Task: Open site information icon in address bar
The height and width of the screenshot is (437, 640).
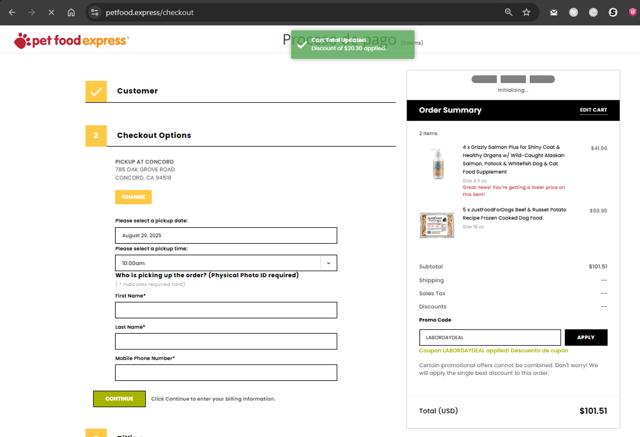Action: 95,12
